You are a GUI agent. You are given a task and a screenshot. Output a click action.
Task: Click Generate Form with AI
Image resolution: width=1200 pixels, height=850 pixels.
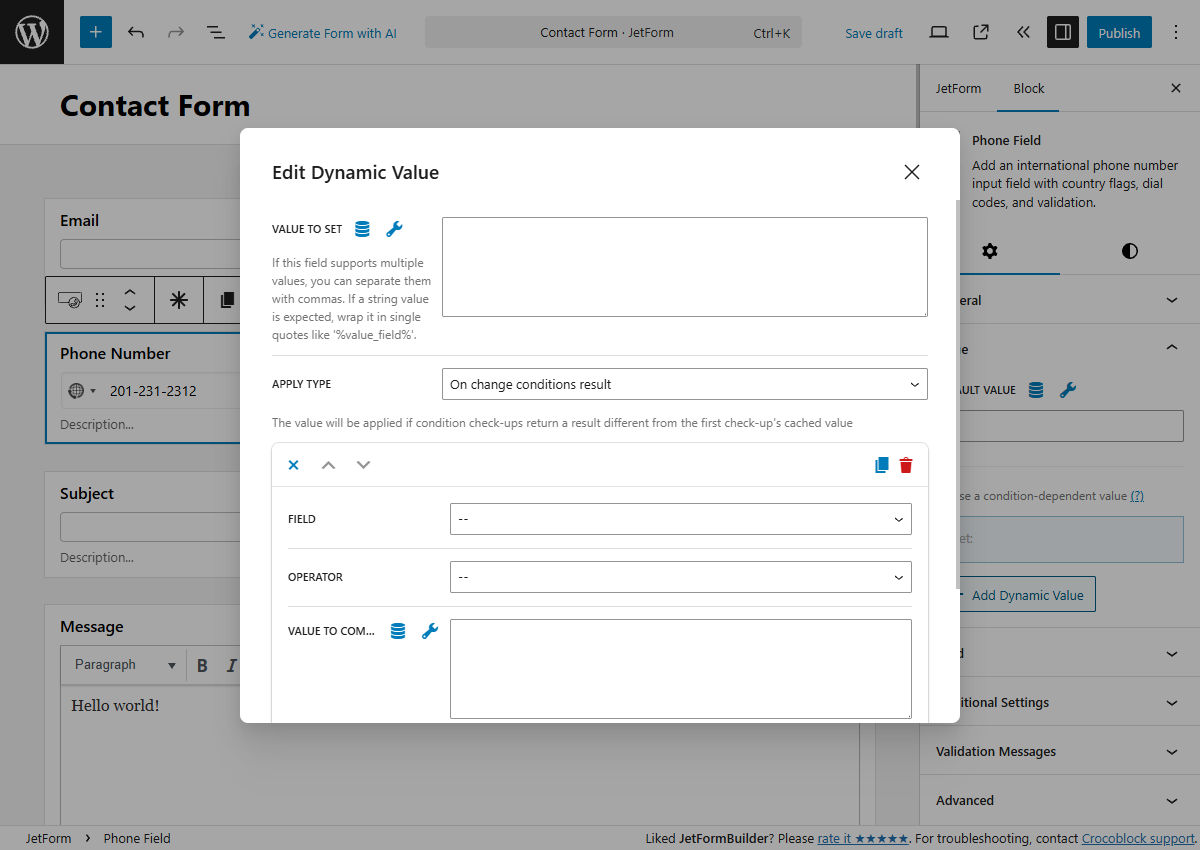[323, 33]
